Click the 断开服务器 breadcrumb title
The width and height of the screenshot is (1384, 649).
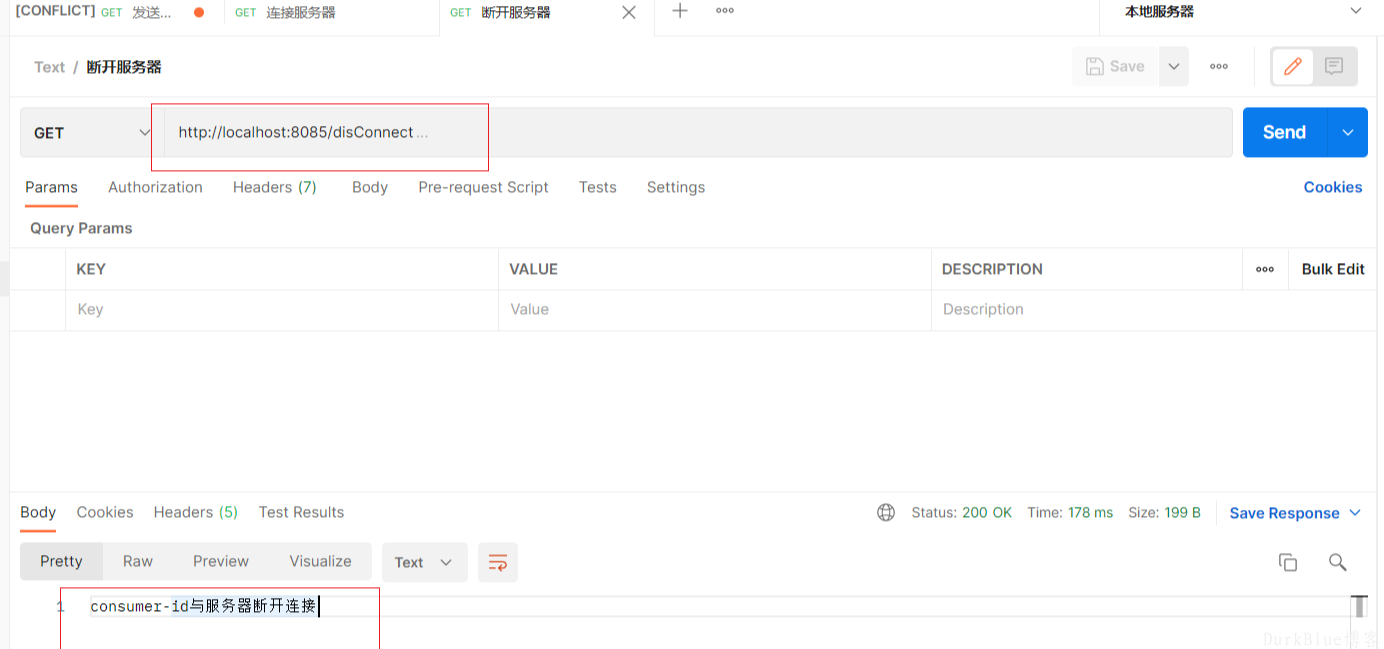click(124, 67)
